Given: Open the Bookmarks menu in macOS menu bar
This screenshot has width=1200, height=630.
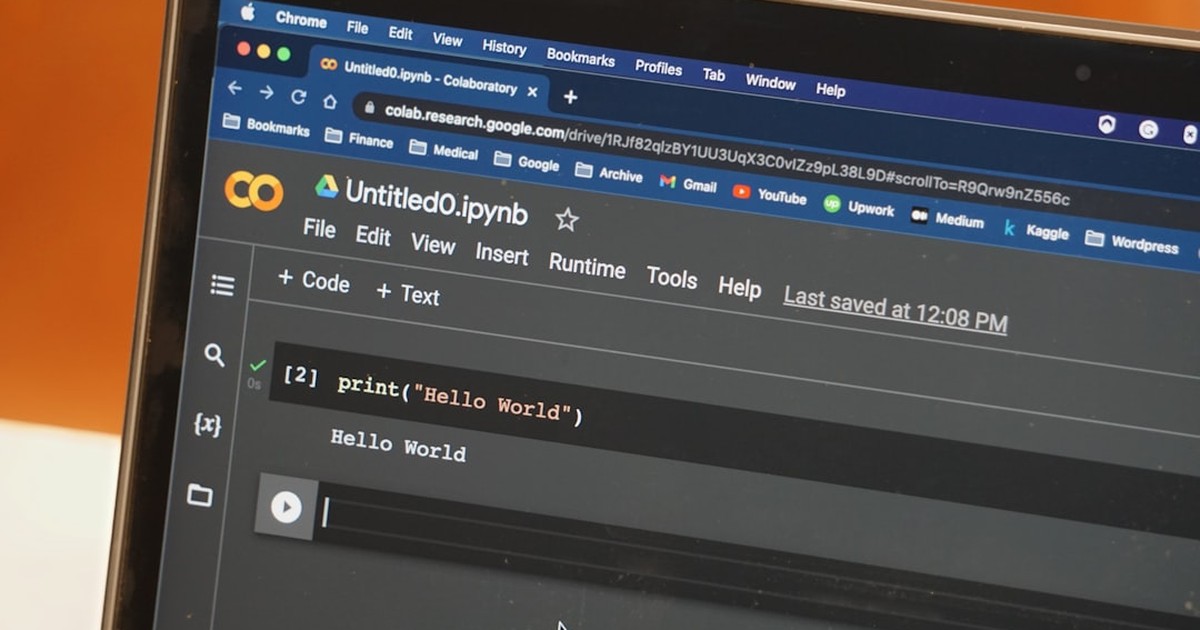Looking at the screenshot, I should [580, 57].
